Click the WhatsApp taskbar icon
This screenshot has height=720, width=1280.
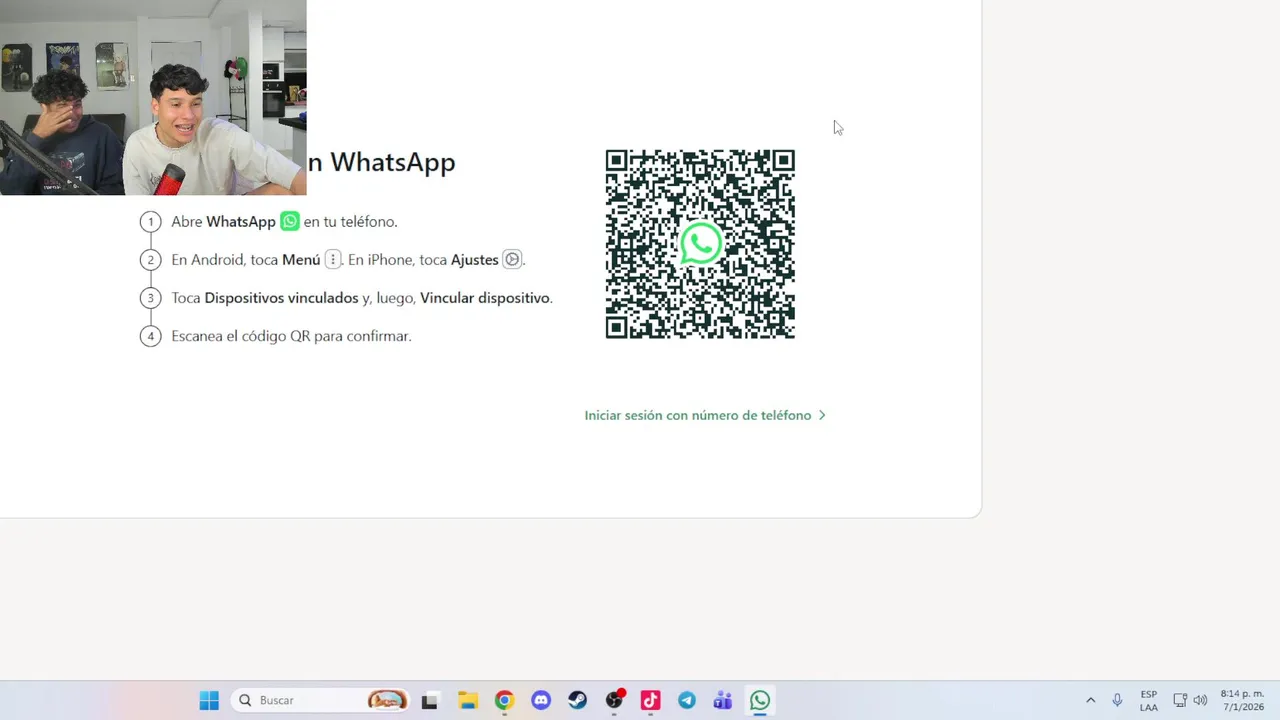pos(760,700)
